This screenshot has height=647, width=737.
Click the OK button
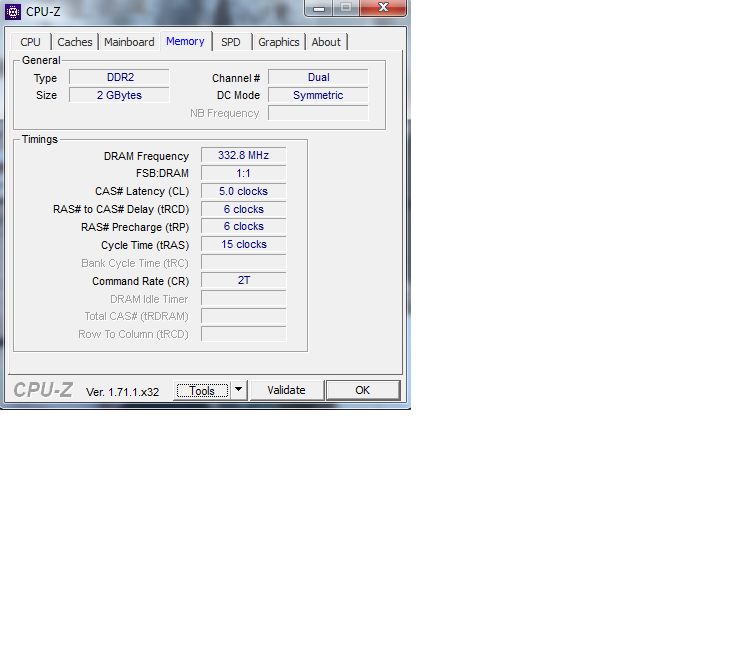click(x=363, y=390)
